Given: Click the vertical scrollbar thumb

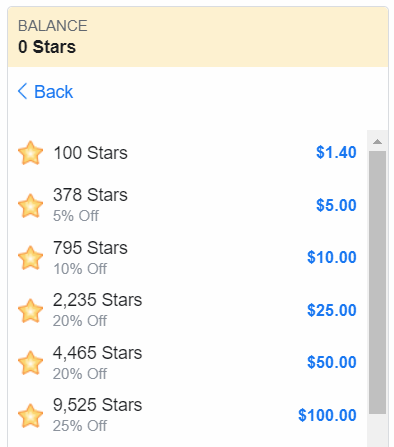Looking at the screenshot, I should click(377, 282).
